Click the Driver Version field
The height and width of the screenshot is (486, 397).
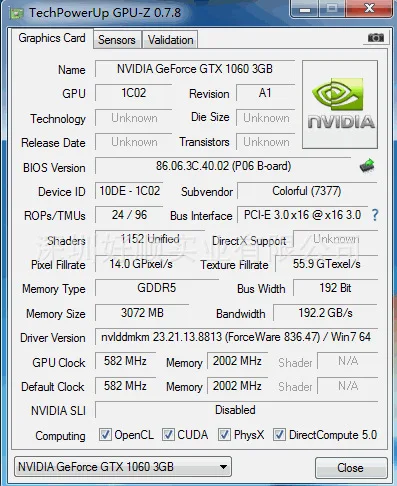click(236, 337)
